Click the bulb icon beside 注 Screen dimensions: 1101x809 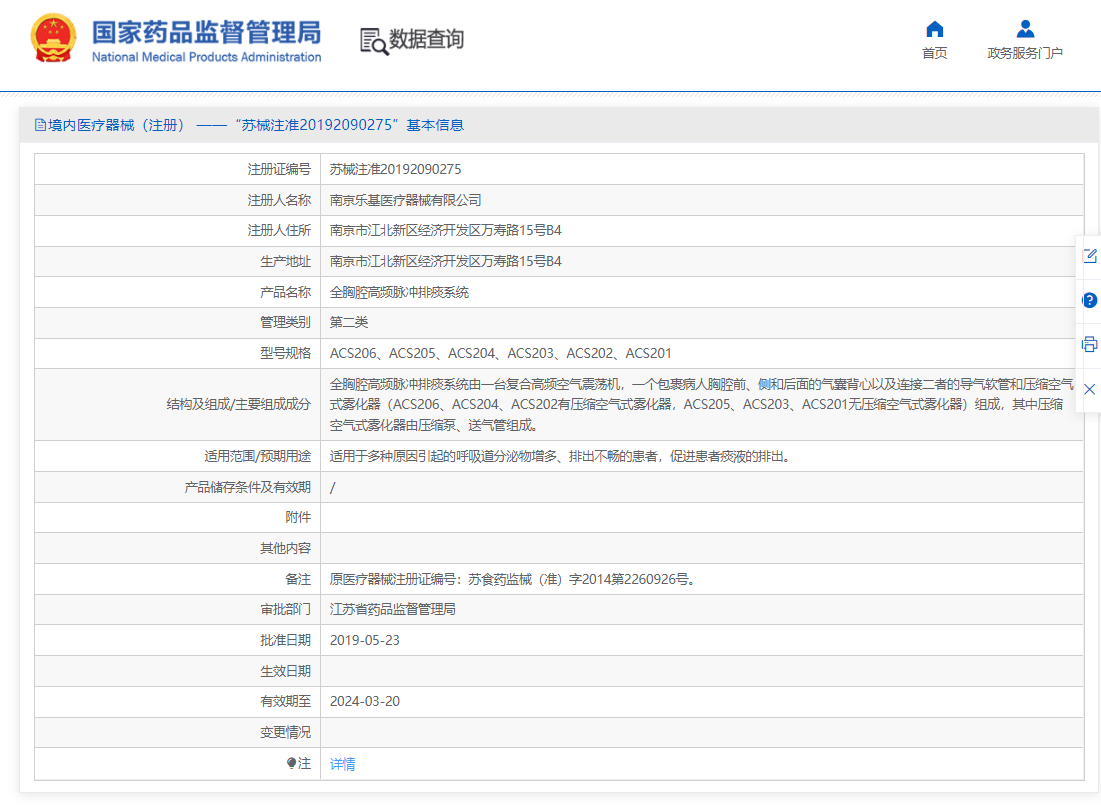[x=291, y=763]
